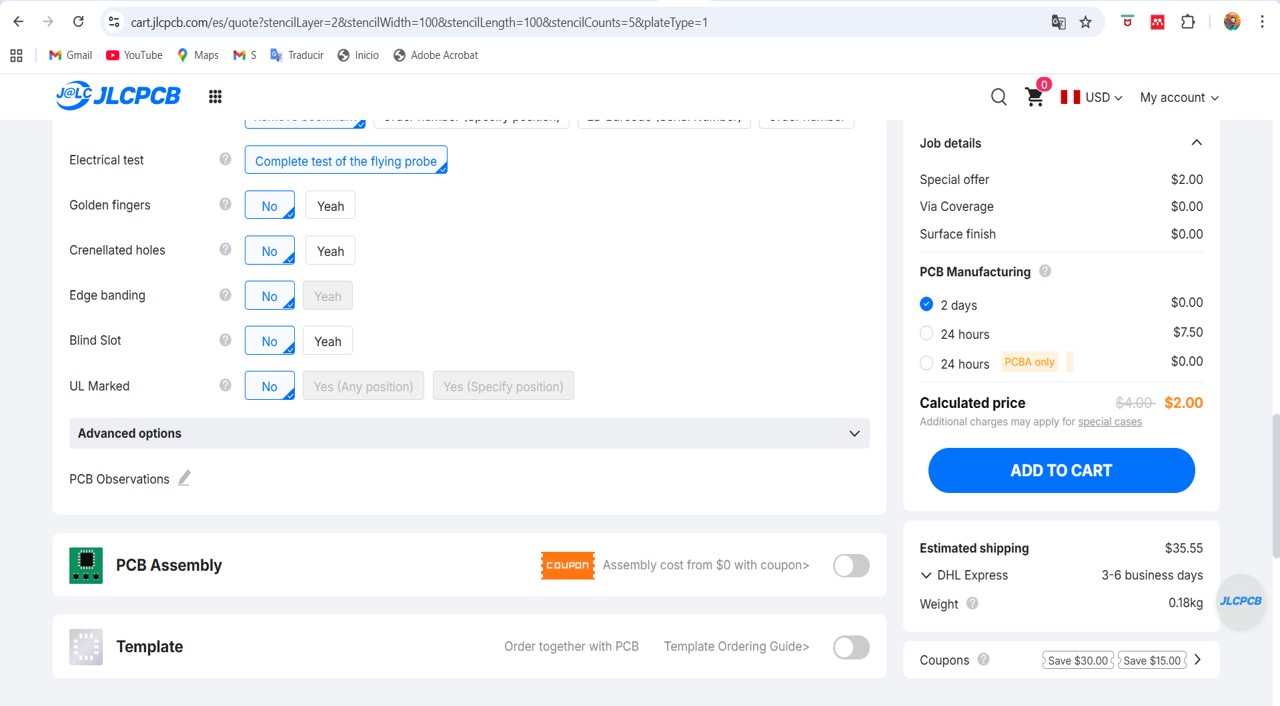Turn on the Template toggle

click(851, 647)
